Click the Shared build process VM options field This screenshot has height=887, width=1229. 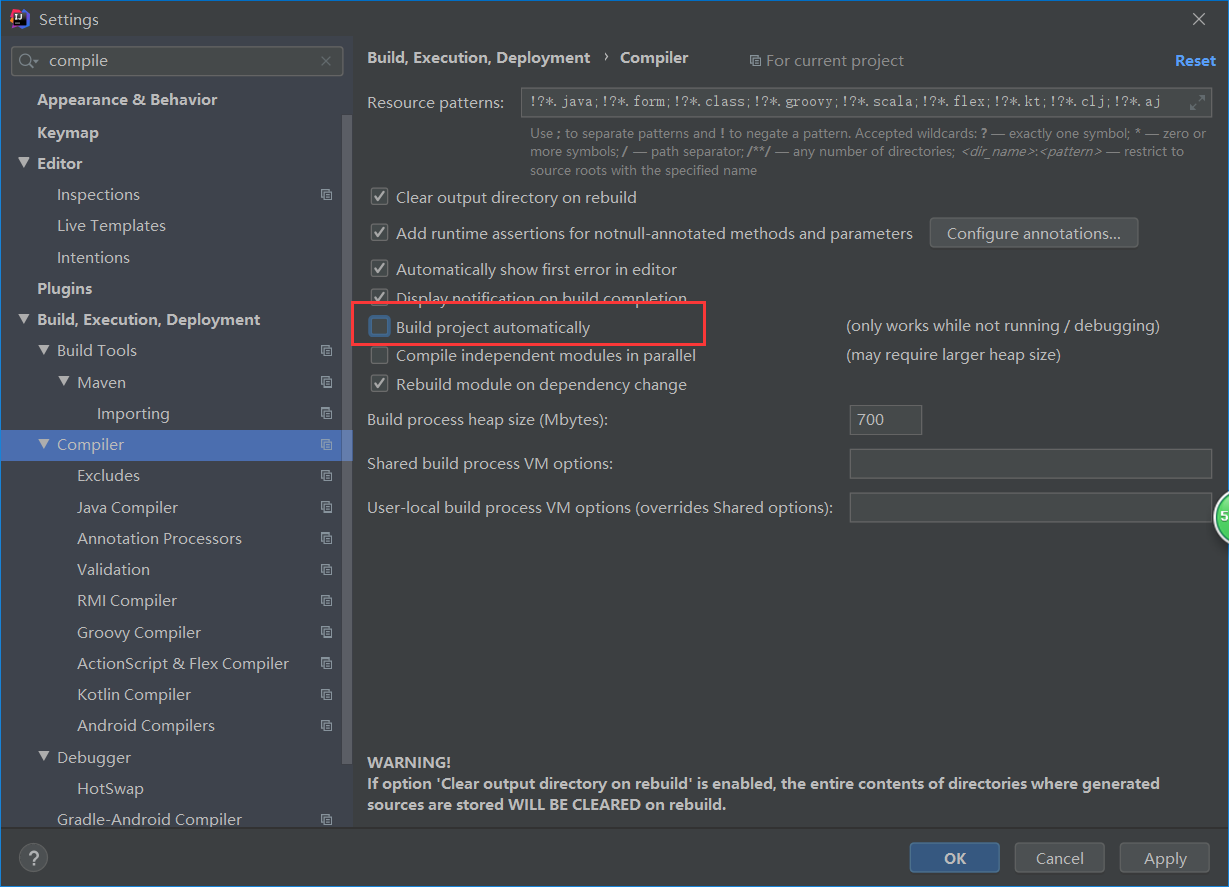1030,464
